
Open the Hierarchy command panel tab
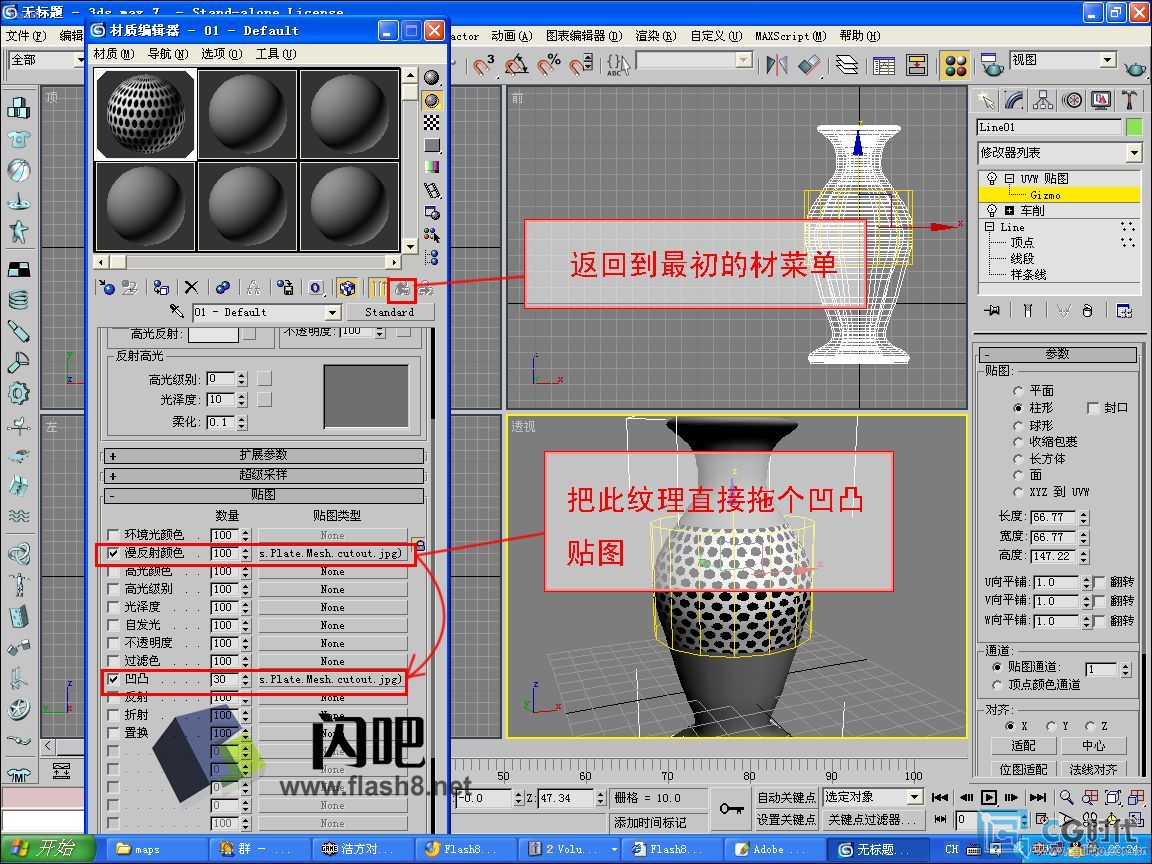point(1043,100)
